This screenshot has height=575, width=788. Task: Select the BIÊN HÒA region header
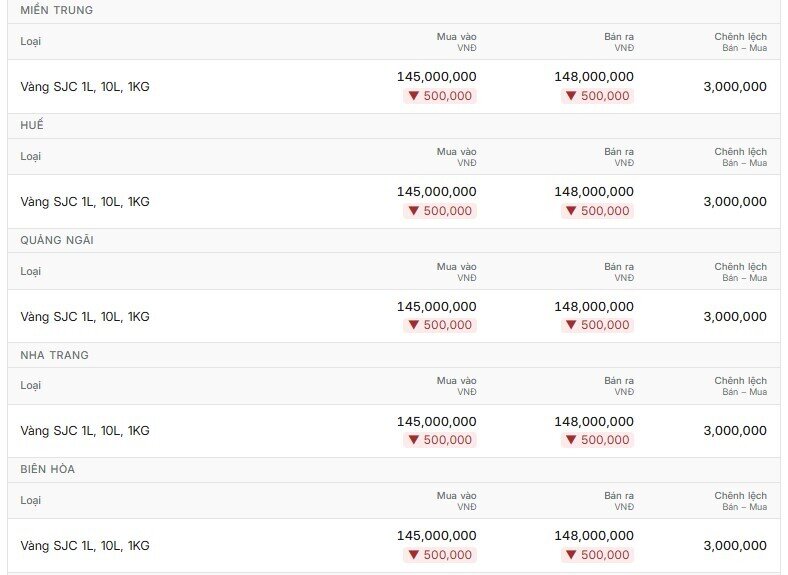[x=394, y=470]
